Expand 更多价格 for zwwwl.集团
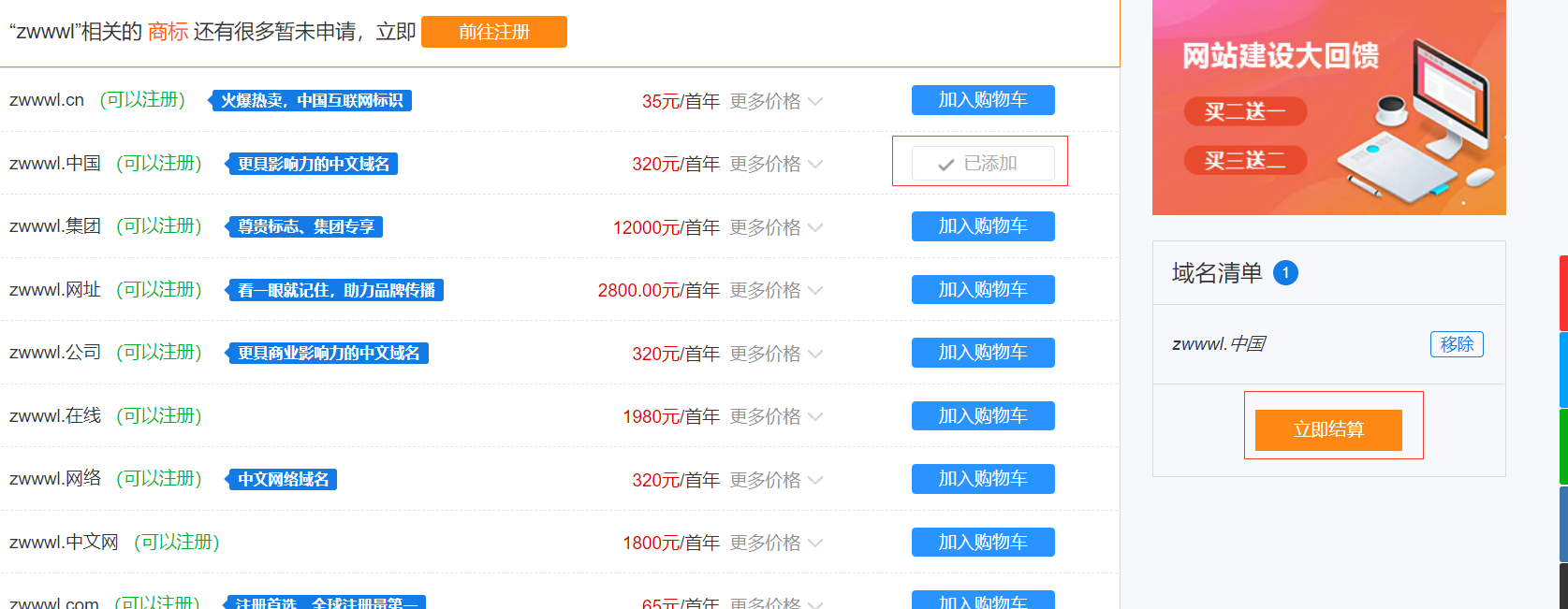1568x609 pixels. (x=776, y=227)
